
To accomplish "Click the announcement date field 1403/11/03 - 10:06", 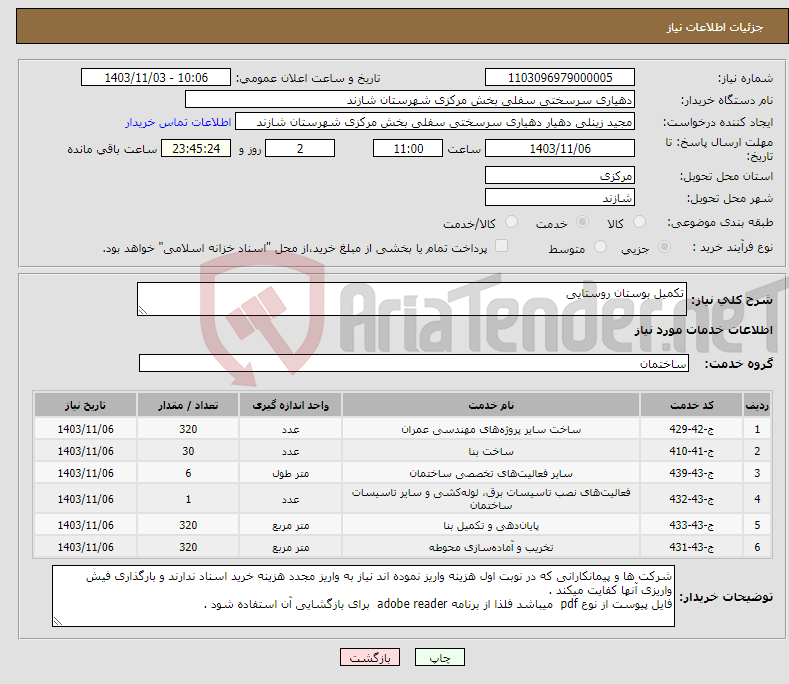I will point(156,78).
